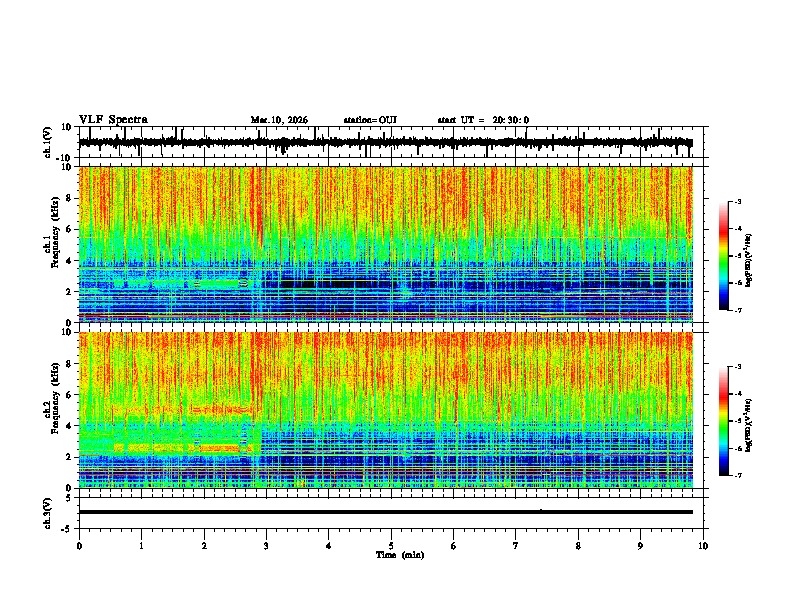The height and width of the screenshot is (612, 792).
Task: Click the "8" kHz tick on ch.1 frequency axis
Action: pos(69,198)
